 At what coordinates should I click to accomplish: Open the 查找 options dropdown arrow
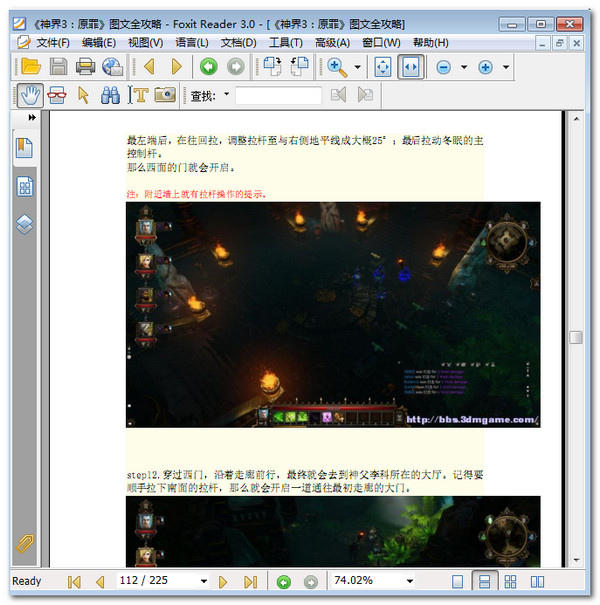pos(226,94)
